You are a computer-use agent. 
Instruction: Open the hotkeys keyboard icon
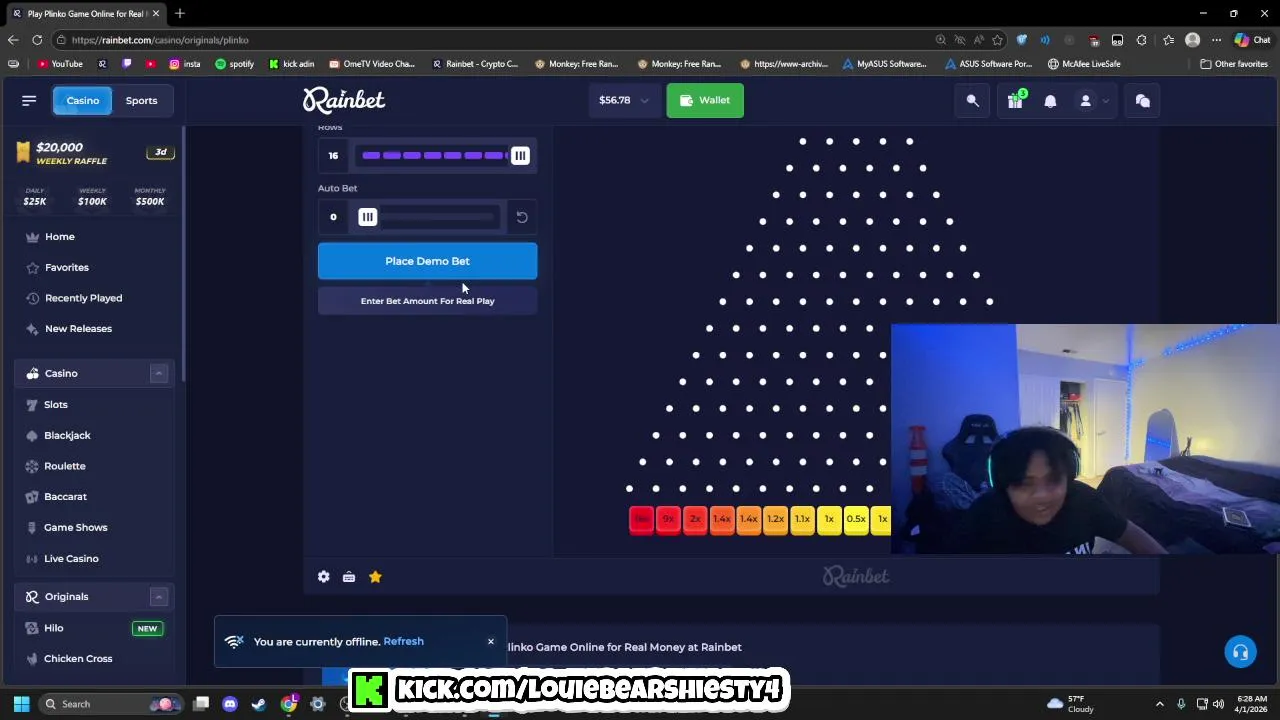349,577
